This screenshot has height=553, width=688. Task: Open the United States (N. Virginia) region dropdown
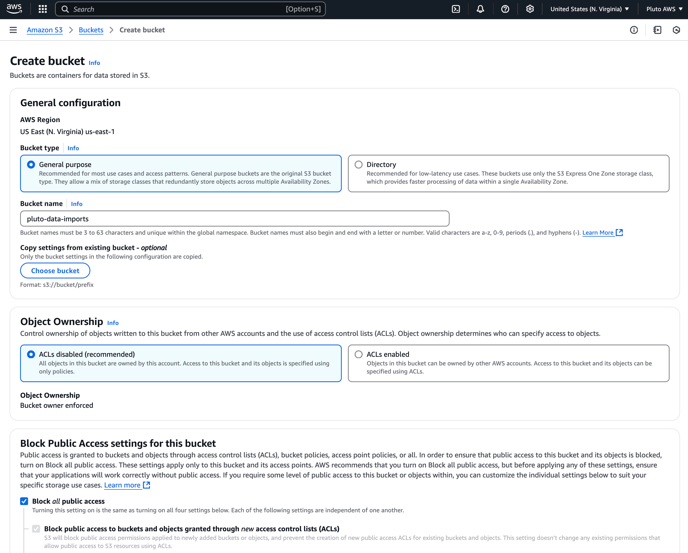(589, 9)
